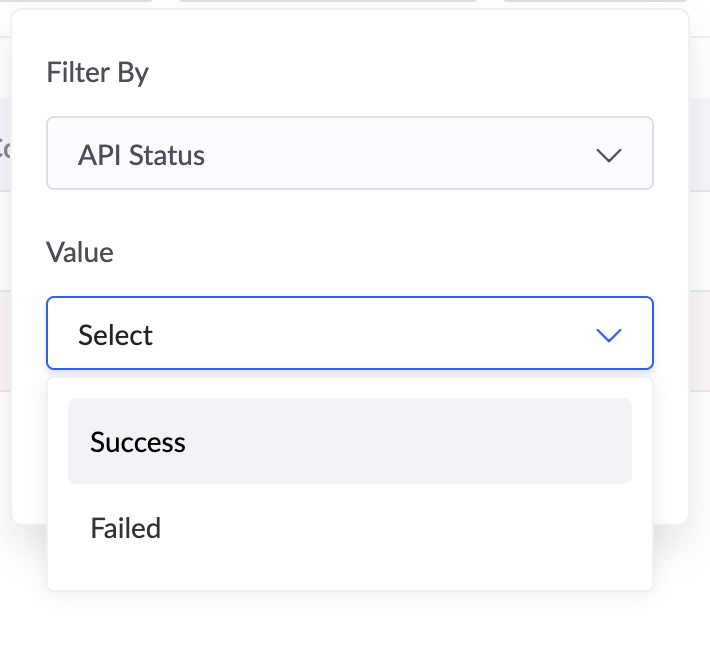
Task: Change the filter type from API Status
Action: tap(349, 154)
